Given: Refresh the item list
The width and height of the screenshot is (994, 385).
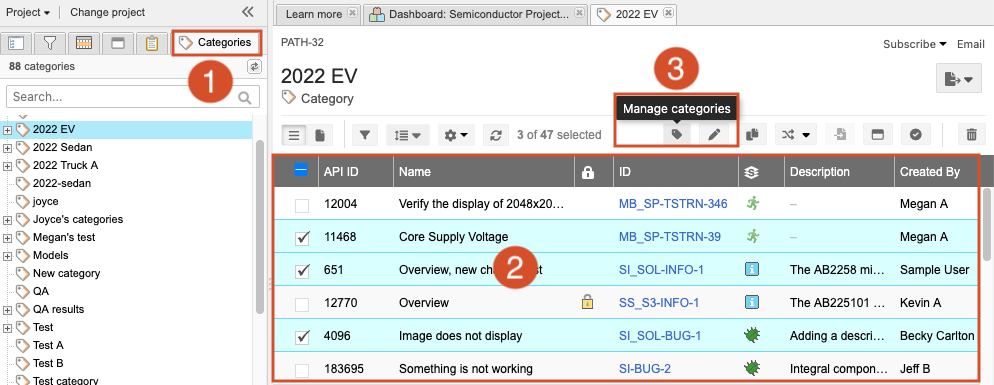Looking at the screenshot, I should click(x=496, y=134).
